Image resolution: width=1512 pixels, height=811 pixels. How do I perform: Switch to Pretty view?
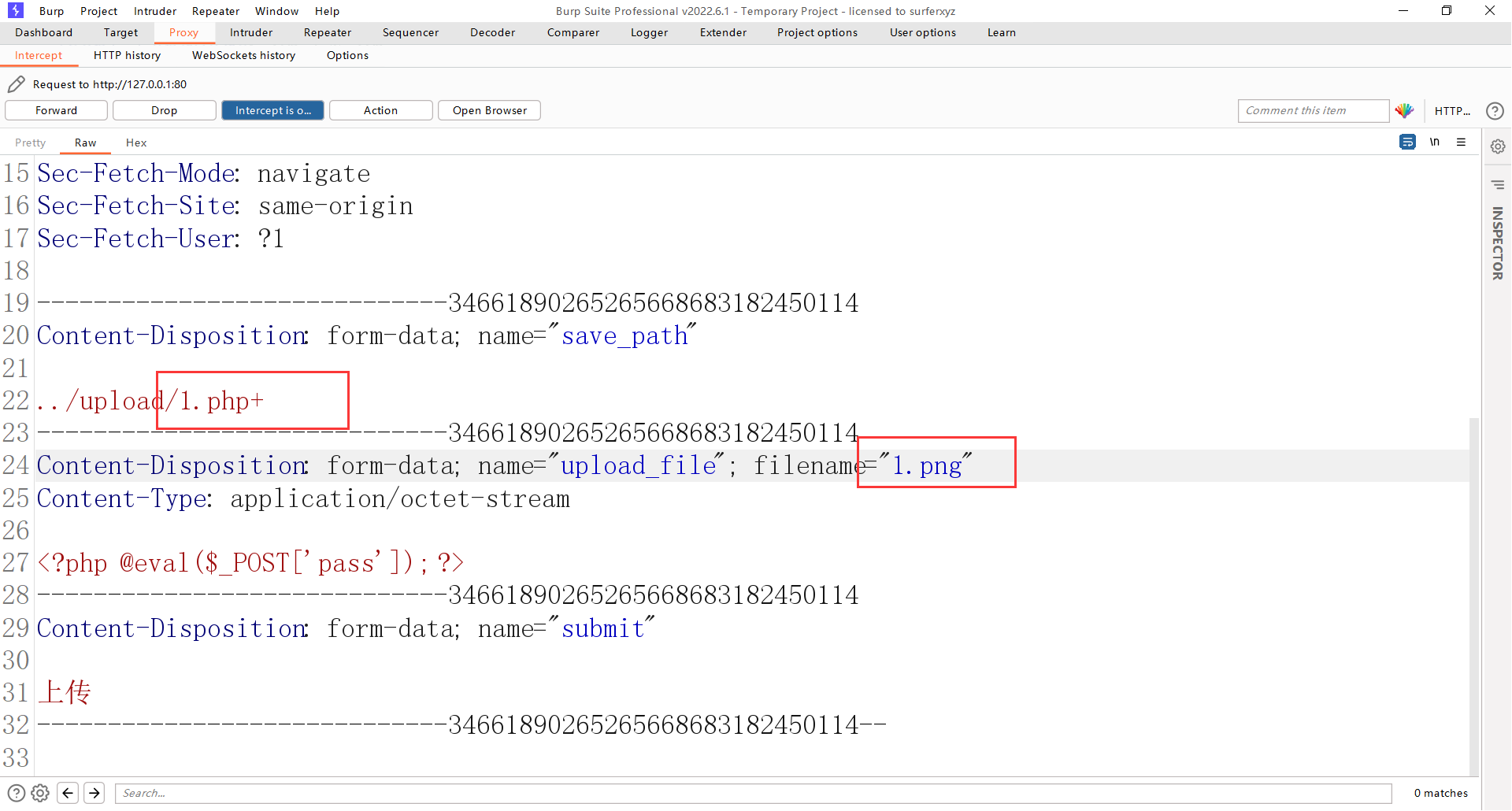click(30, 143)
